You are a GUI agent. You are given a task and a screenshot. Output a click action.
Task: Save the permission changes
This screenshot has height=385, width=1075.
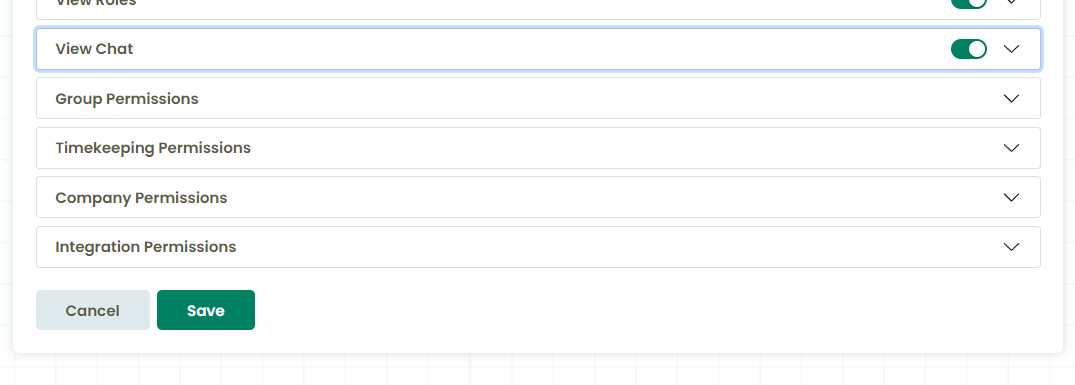206,310
